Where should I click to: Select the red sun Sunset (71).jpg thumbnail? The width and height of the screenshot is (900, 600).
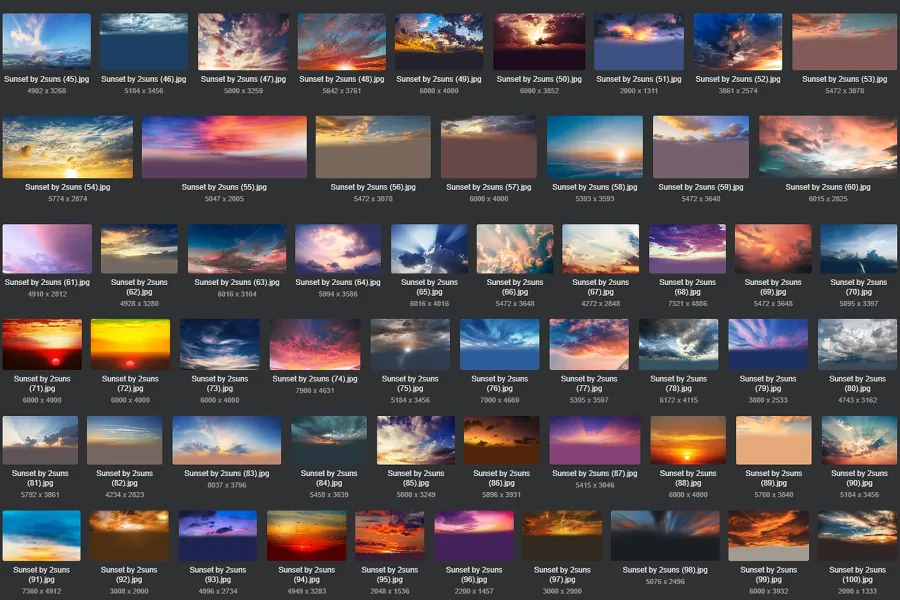point(42,345)
